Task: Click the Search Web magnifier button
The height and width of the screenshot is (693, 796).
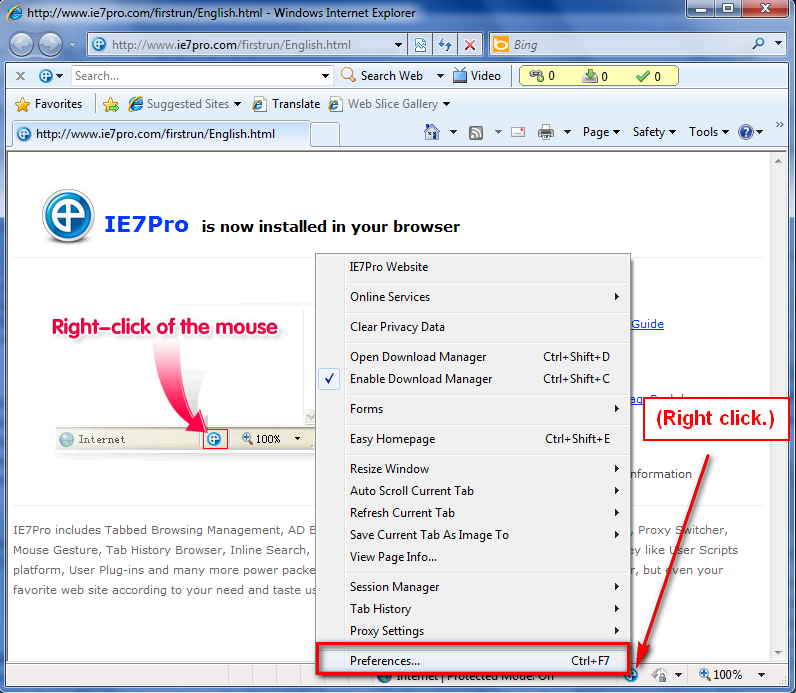Action: pos(382,76)
